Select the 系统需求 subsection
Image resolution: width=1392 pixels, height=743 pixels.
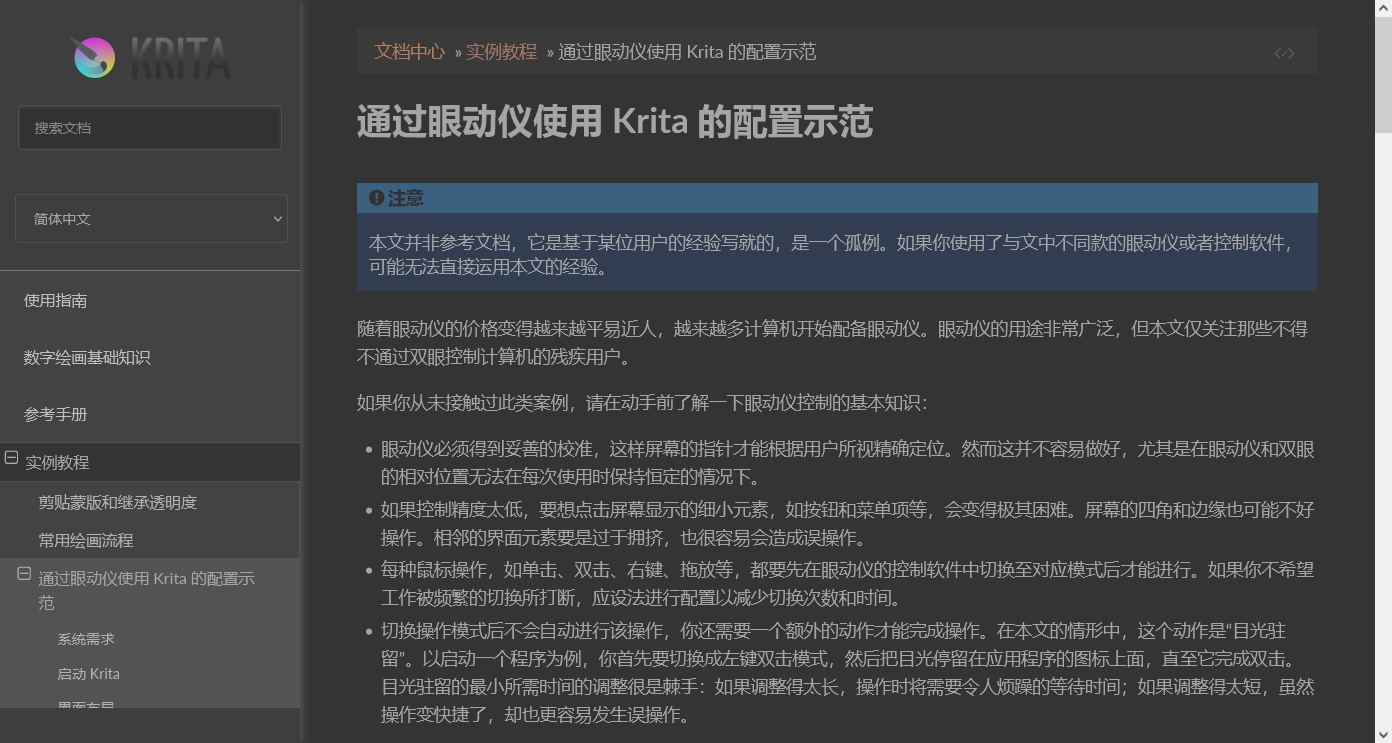[x=86, y=638]
